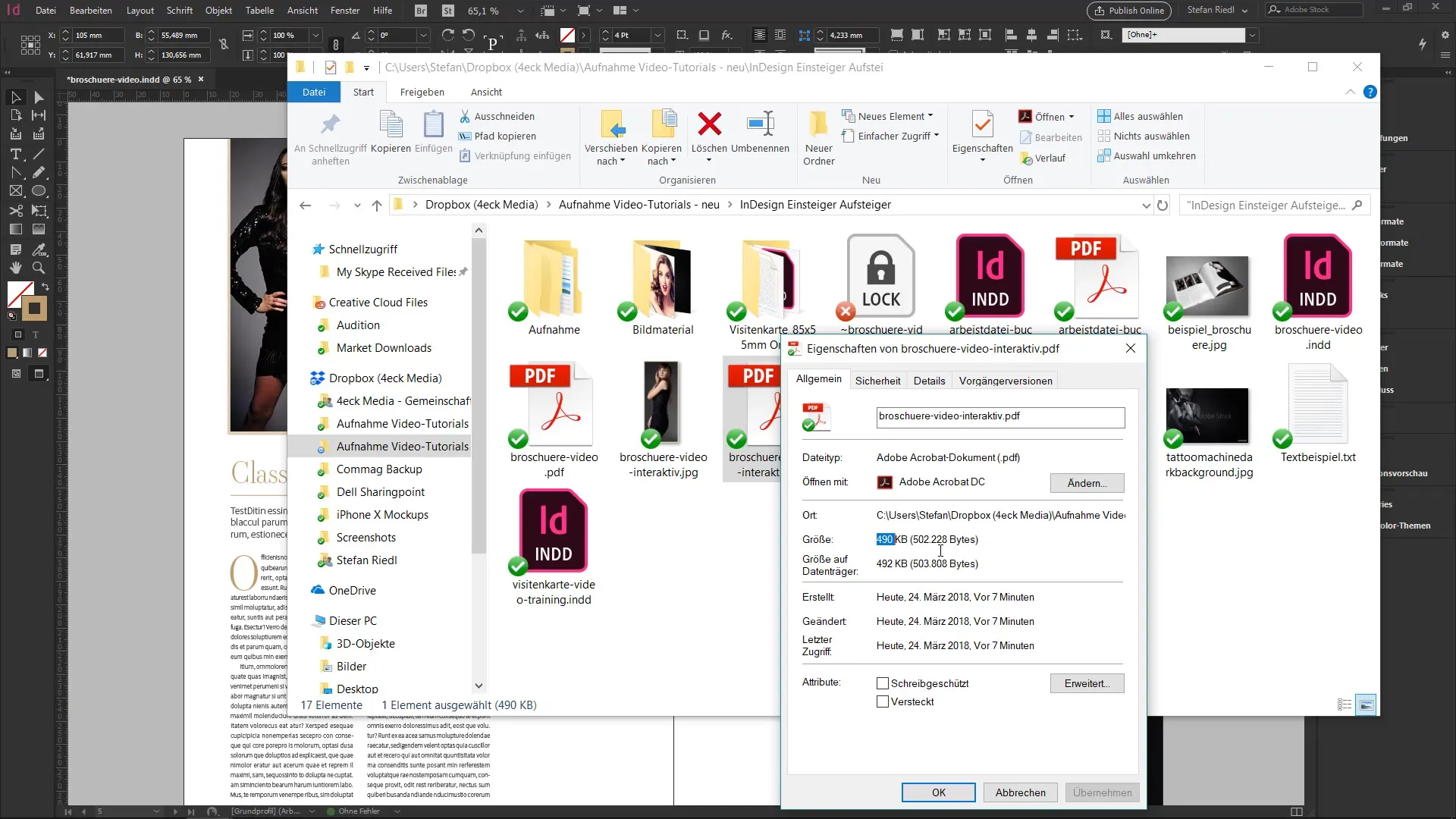Viewport: 1456px width, 819px height.
Task: Click Alles auswählen in ribbon
Action: click(1141, 116)
